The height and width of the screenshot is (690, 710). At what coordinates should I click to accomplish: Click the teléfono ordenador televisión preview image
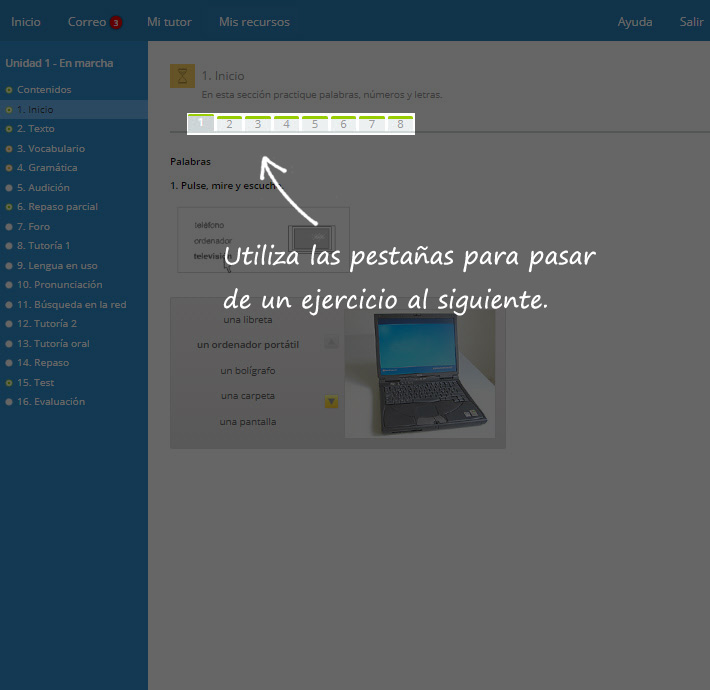coord(263,240)
